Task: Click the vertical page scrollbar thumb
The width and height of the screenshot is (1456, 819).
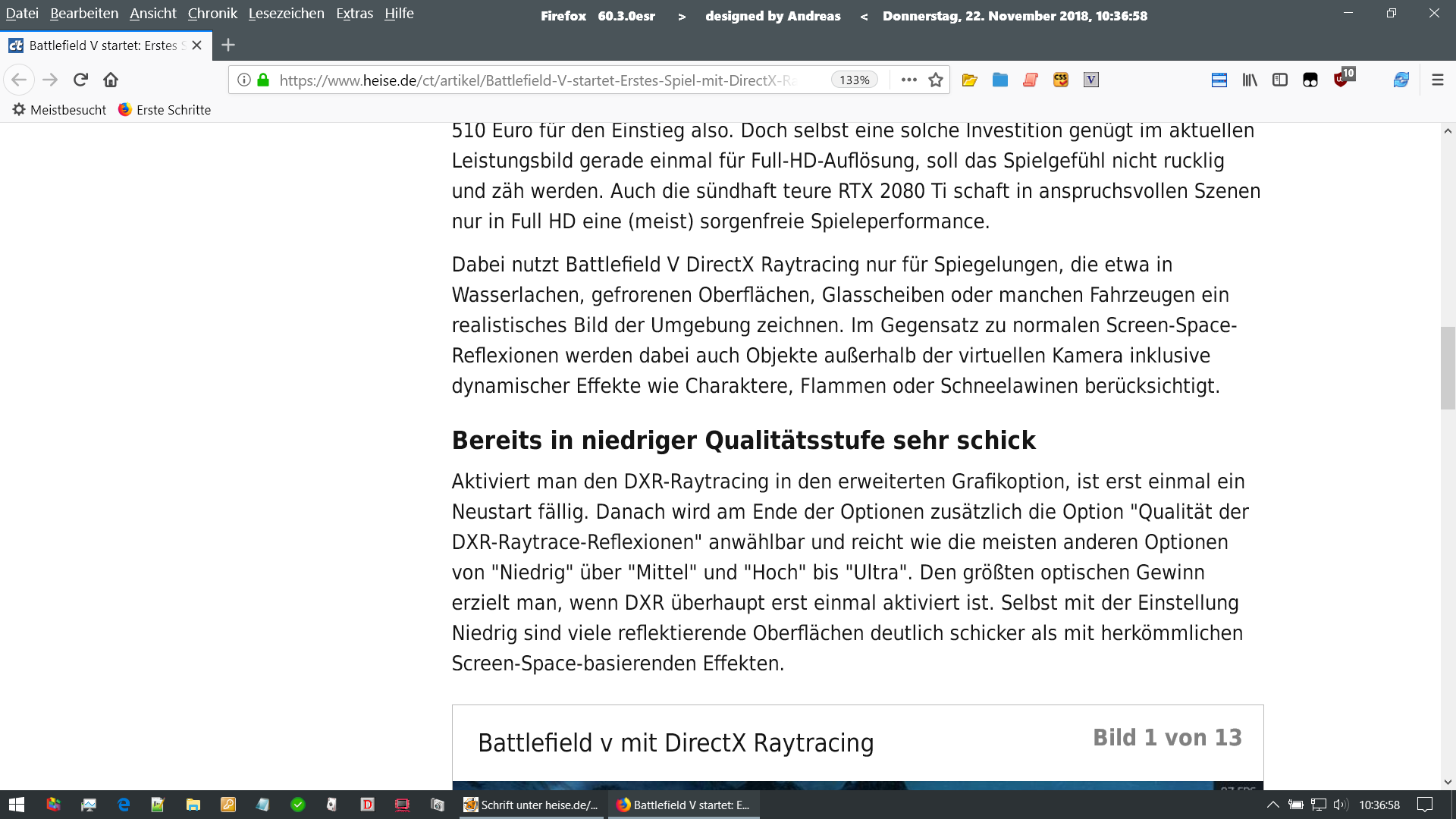Action: click(x=1447, y=368)
